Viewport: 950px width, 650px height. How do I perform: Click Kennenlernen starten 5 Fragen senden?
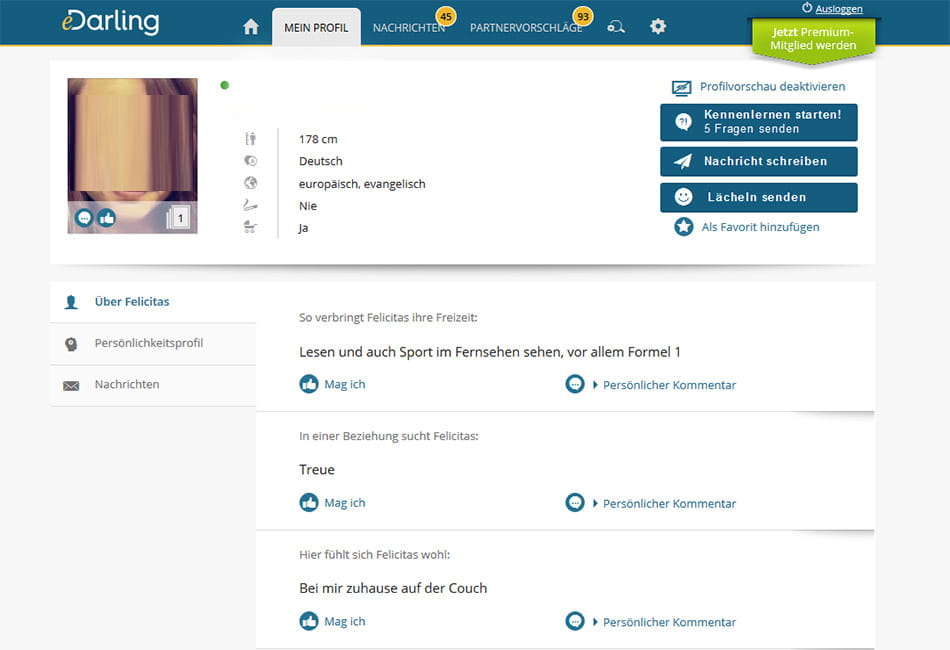tap(759, 122)
